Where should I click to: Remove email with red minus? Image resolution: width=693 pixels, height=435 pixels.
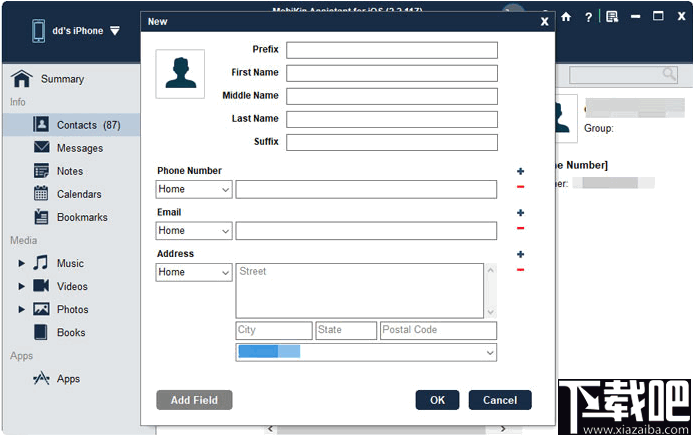click(521, 229)
